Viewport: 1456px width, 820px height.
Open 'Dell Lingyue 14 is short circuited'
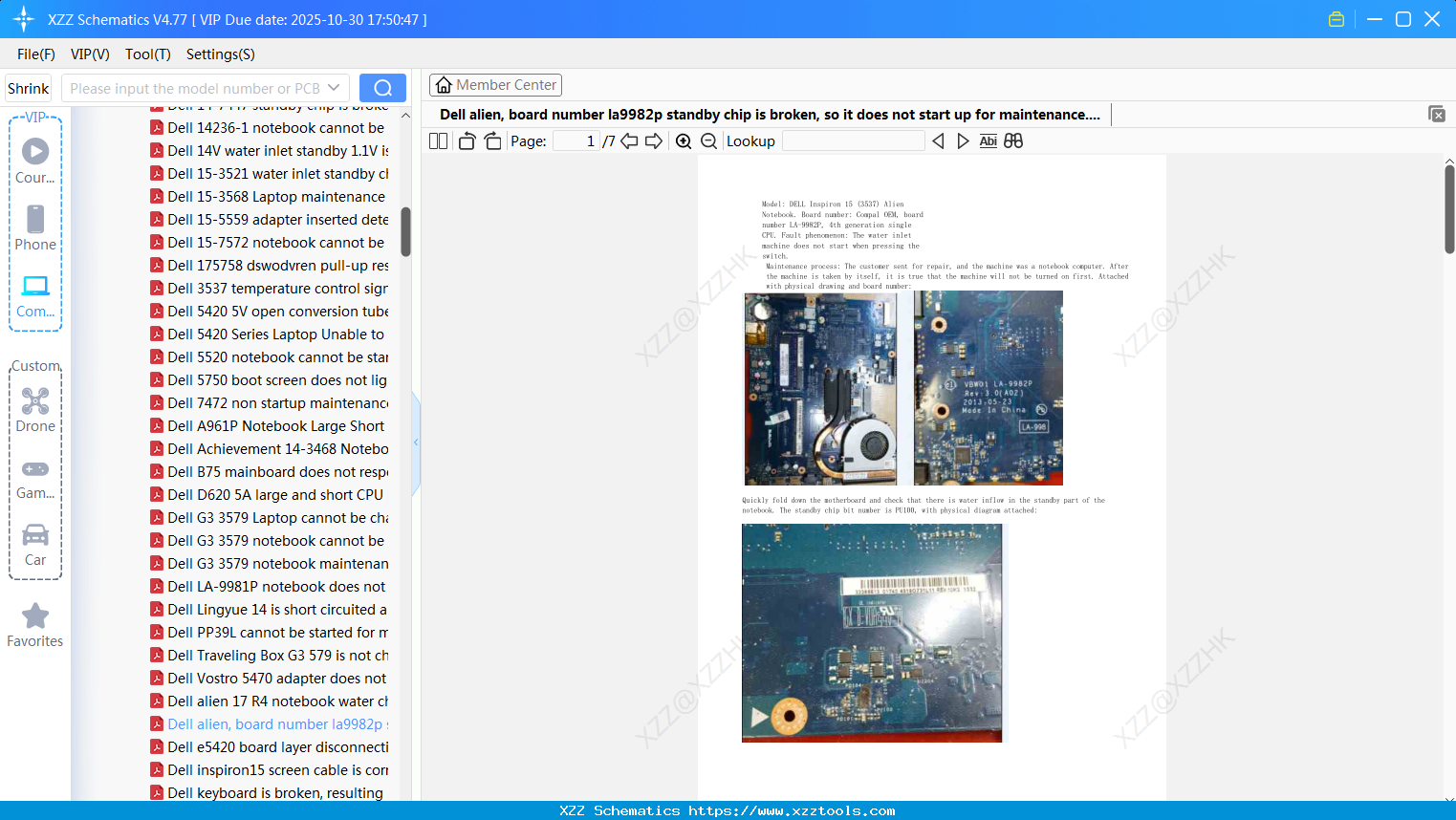(270, 610)
